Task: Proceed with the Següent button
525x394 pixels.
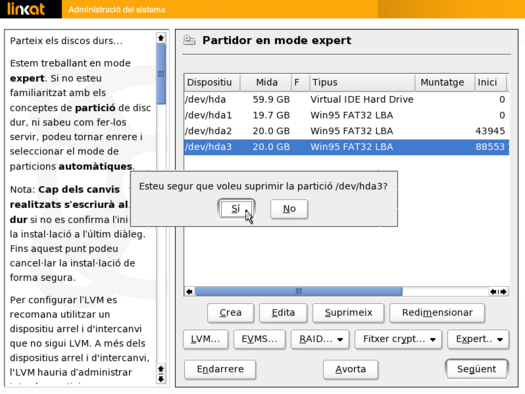Action: [x=476, y=369]
